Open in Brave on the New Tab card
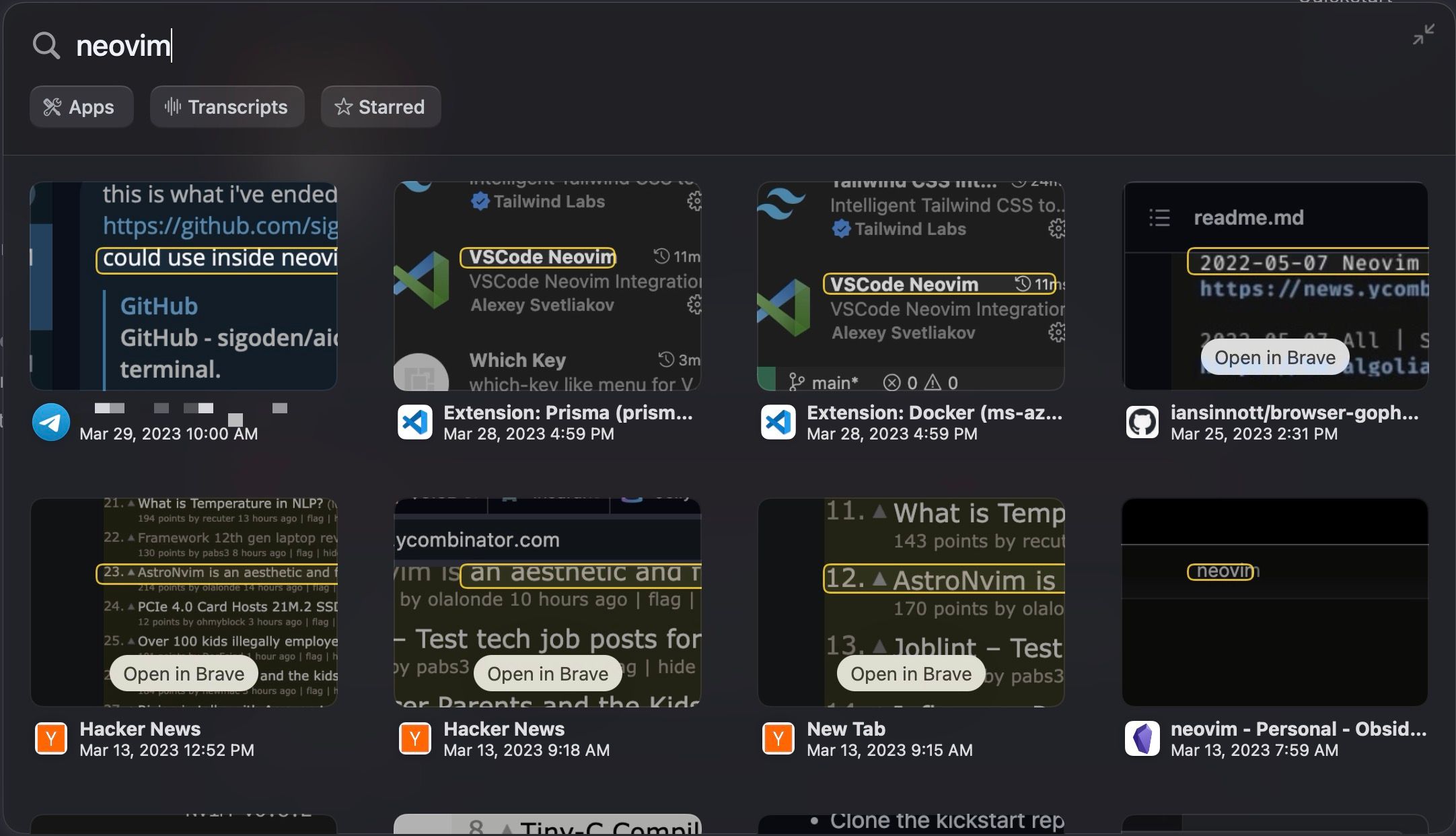Screen dimensions: 1456x836 (x=911, y=674)
